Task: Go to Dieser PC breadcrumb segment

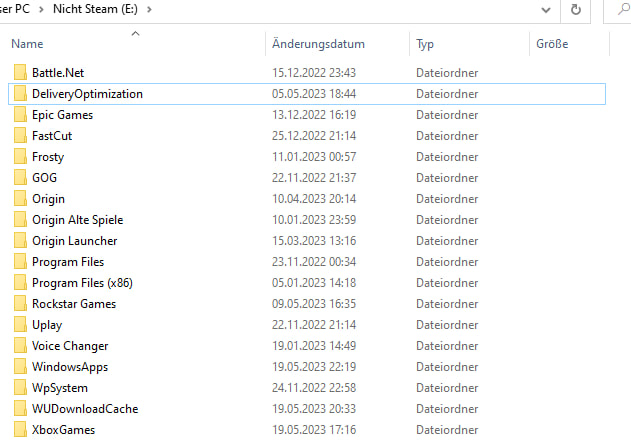Action: 14,9
